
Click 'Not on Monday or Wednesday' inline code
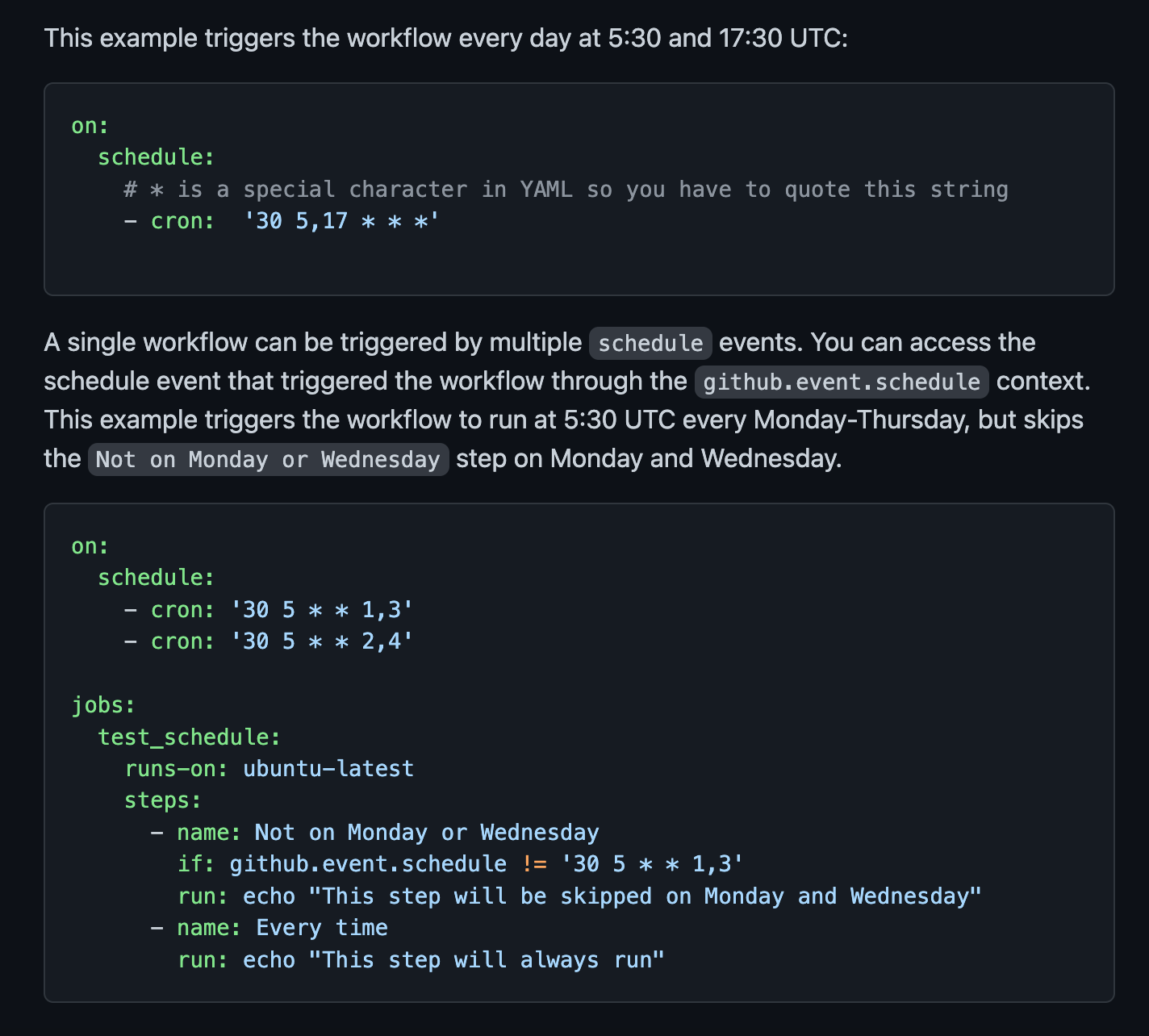(x=268, y=459)
